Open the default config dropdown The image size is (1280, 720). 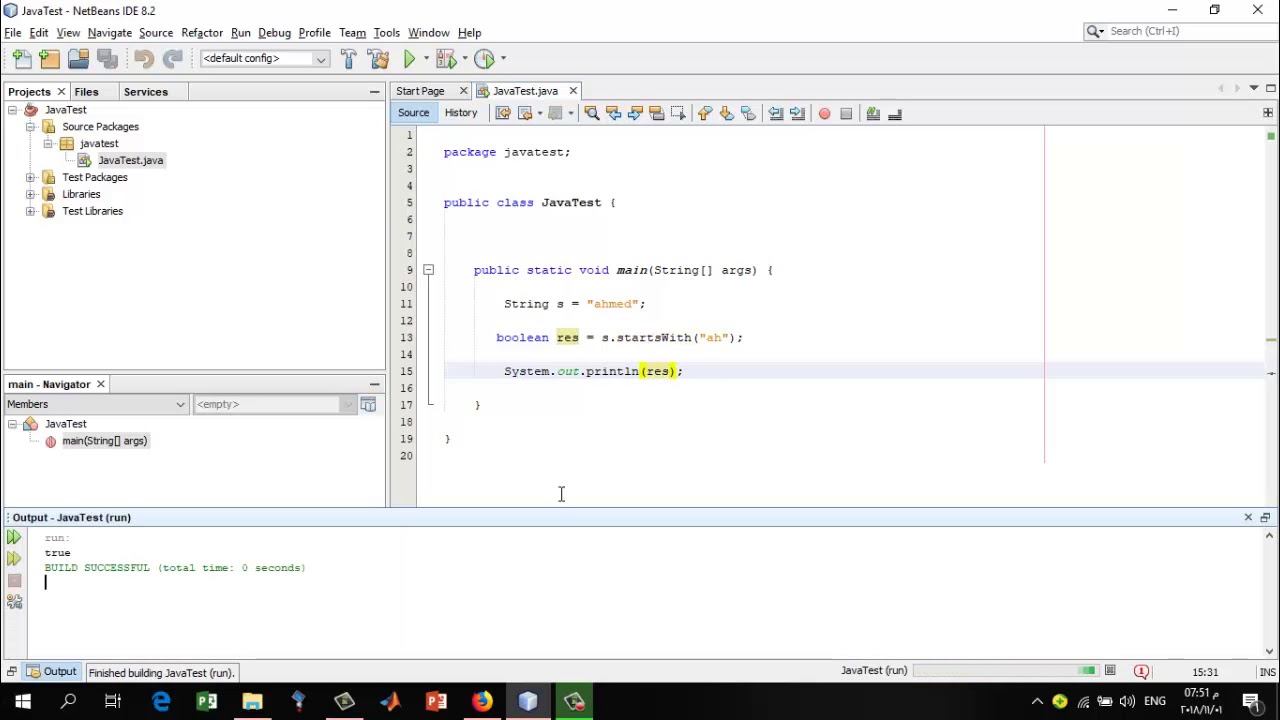click(264, 59)
